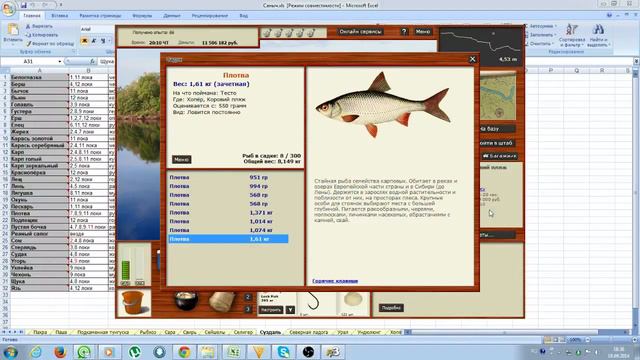Switch to the Селигер sheet tab
The height and width of the screenshot is (360, 640).
point(243,332)
